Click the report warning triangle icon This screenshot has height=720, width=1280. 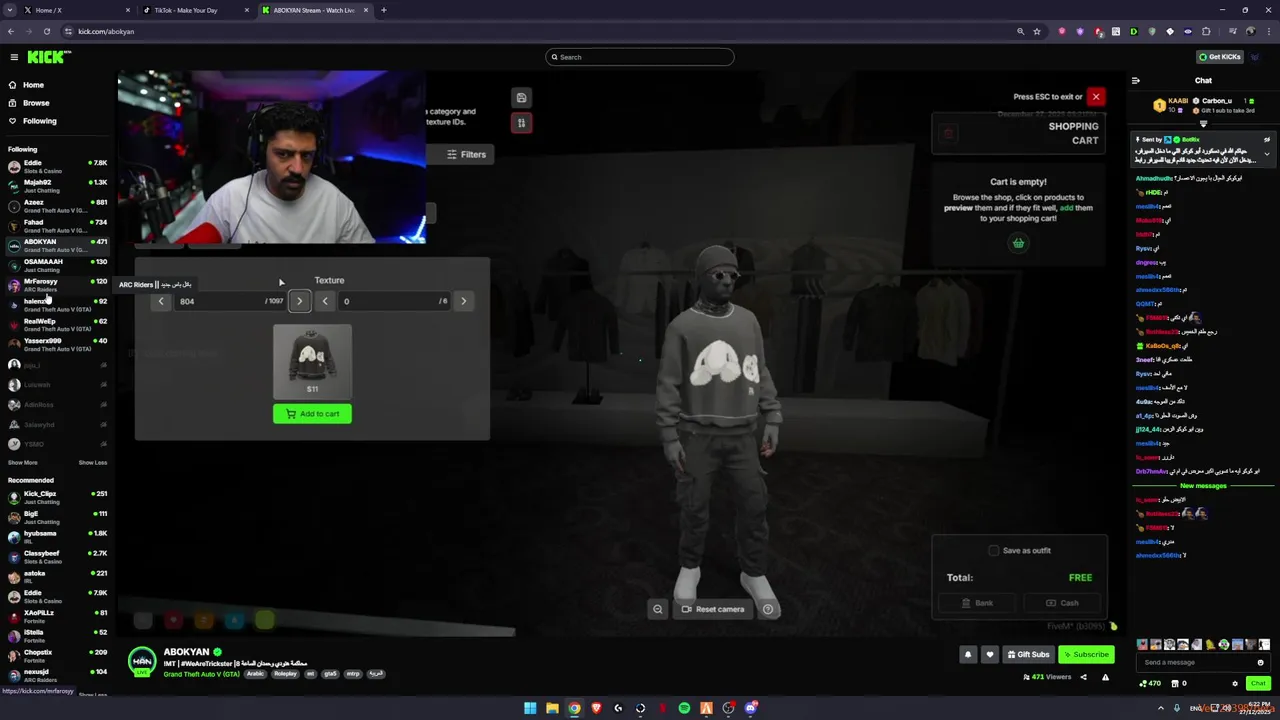[x=1105, y=677]
